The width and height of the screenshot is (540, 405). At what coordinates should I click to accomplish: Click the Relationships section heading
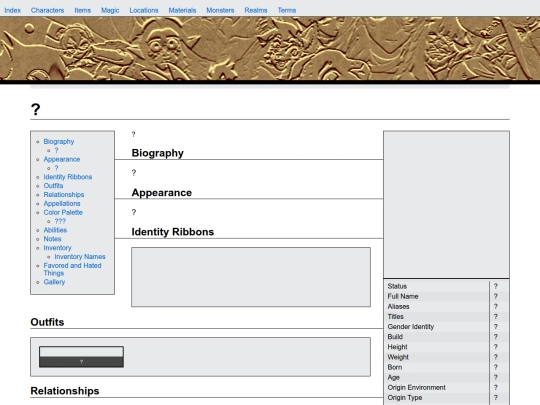pos(65,391)
